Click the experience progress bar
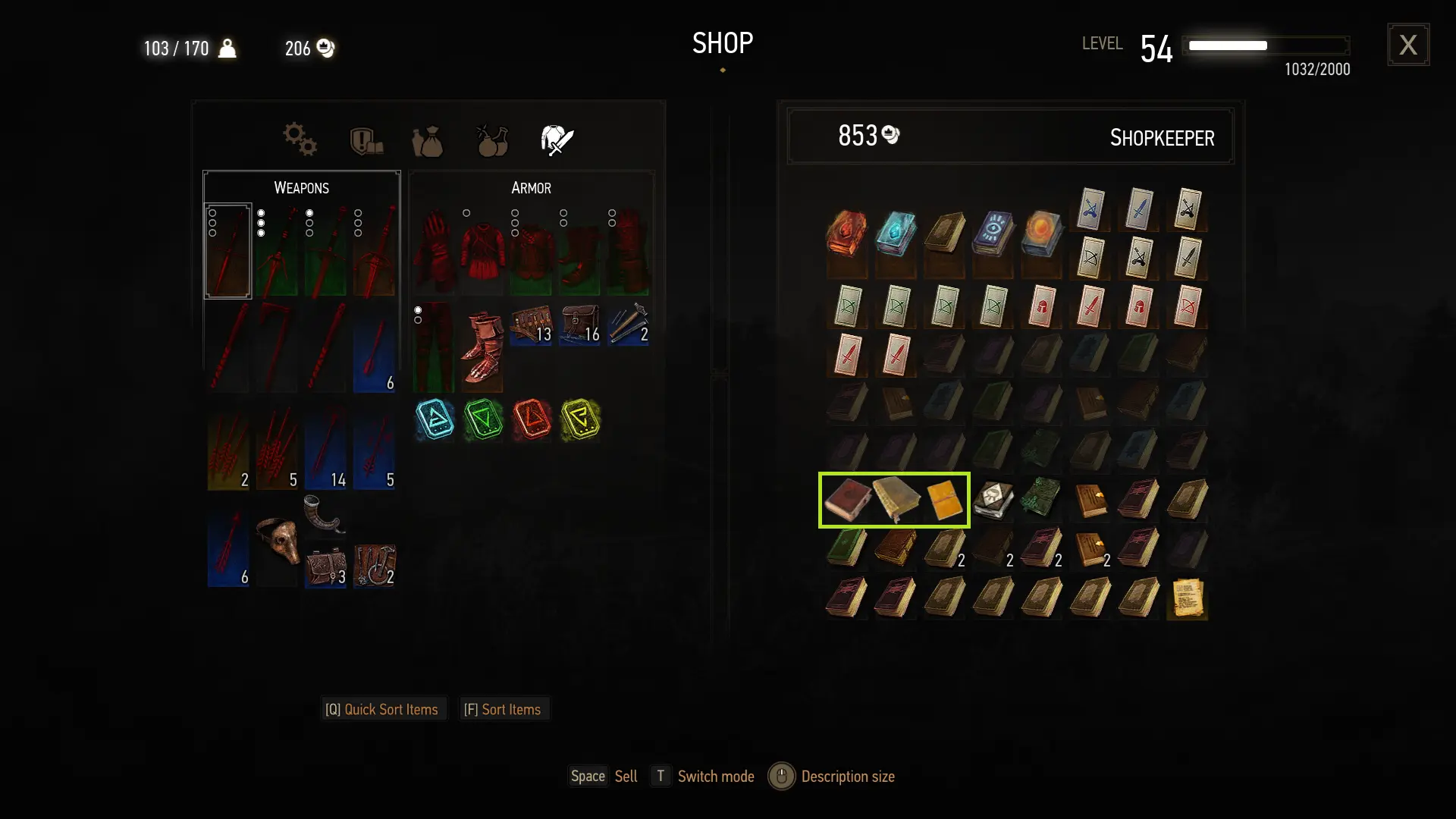Viewport: 1456px width, 819px height. (x=1266, y=45)
